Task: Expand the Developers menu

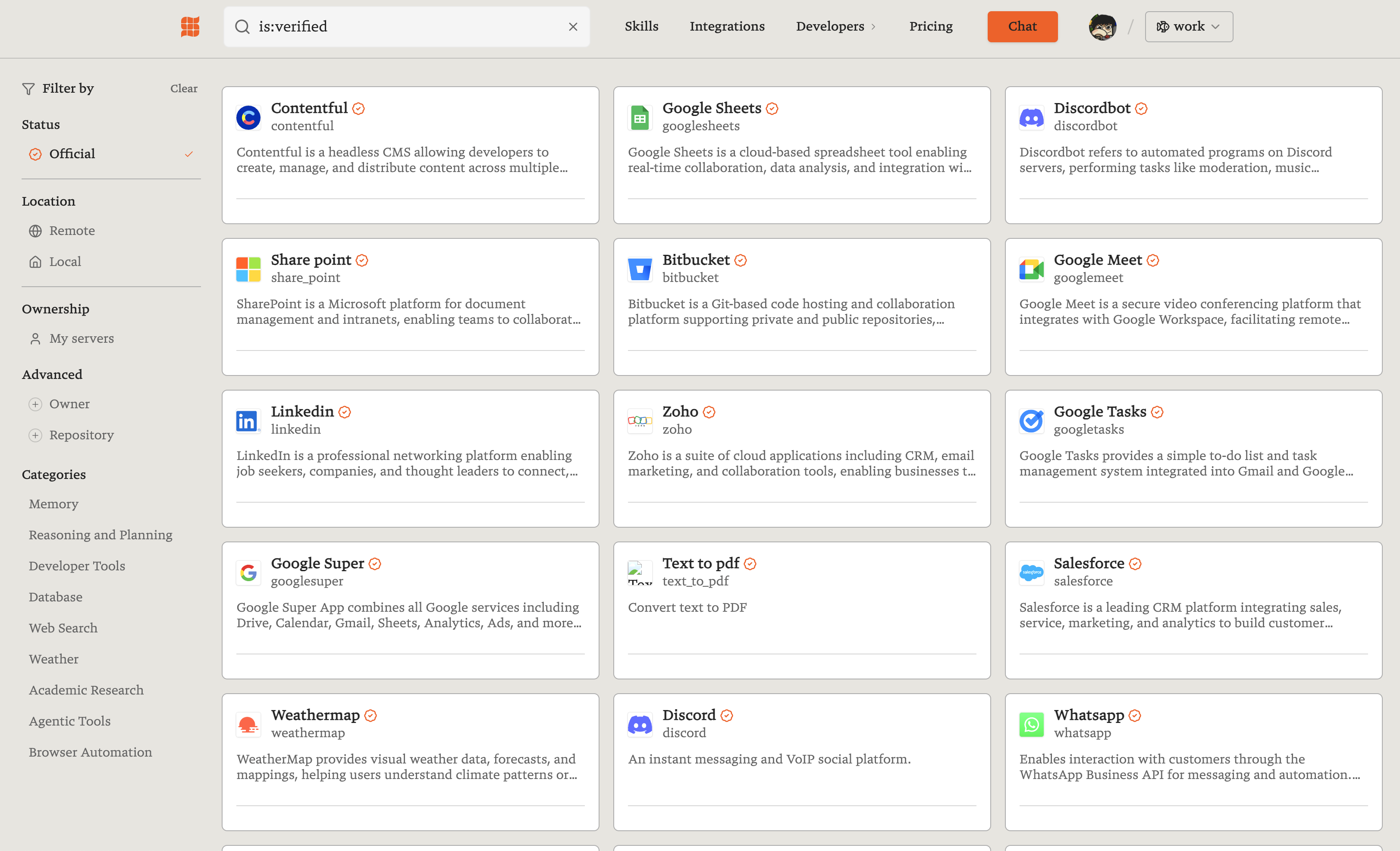Action: [x=836, y=27]
